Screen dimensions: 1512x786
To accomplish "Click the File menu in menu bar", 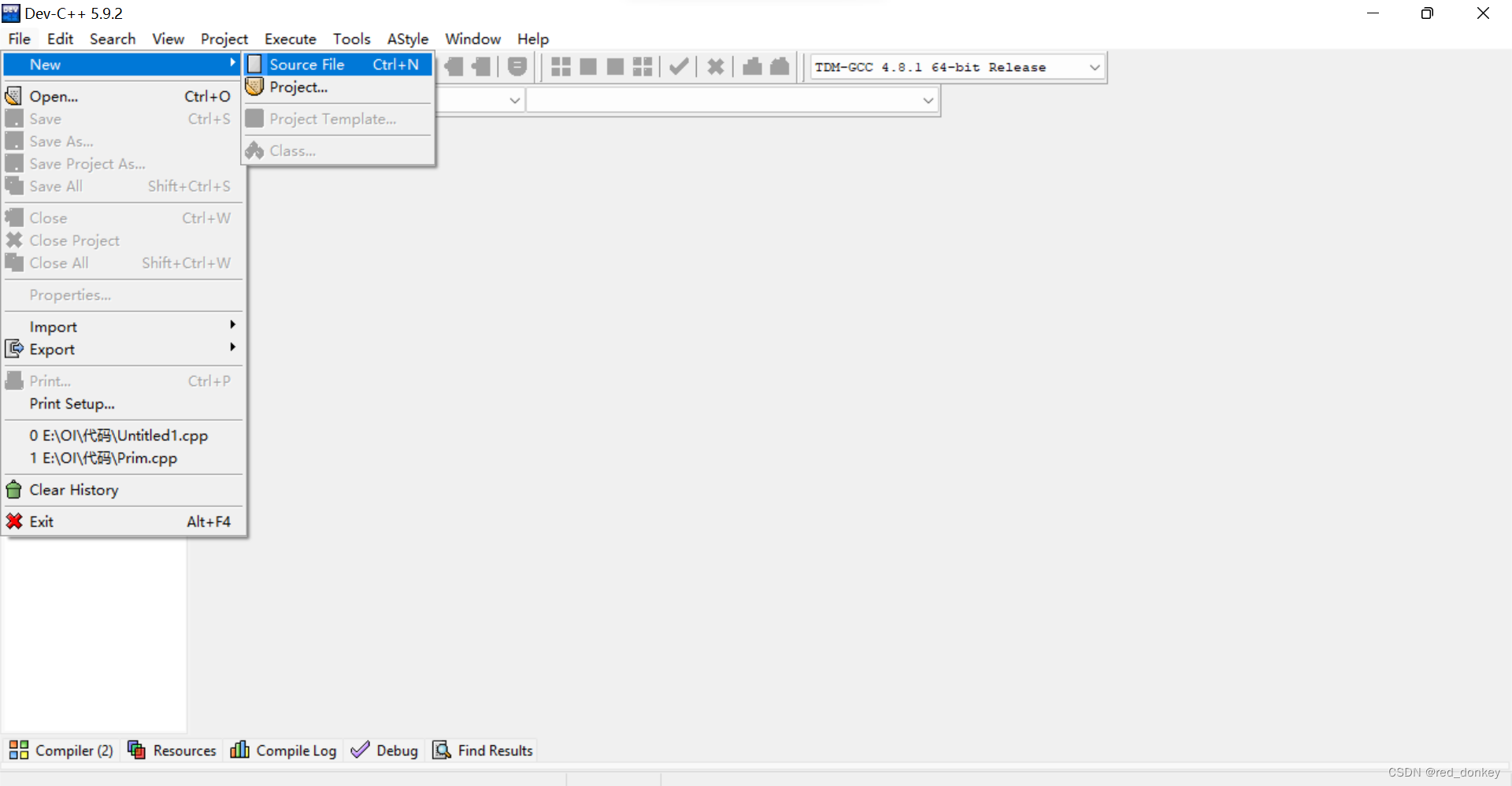I will pyautogui.click(x=20, y=39).
